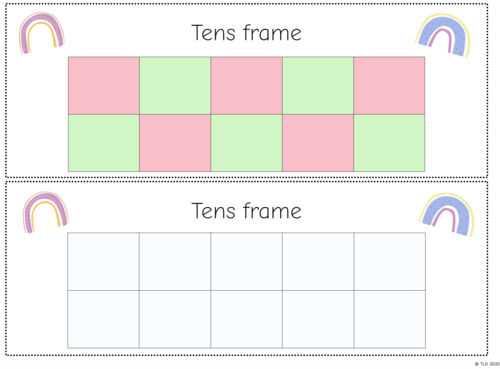Click the purple and yellow rainbow in upper frame

tap(41, 33)
